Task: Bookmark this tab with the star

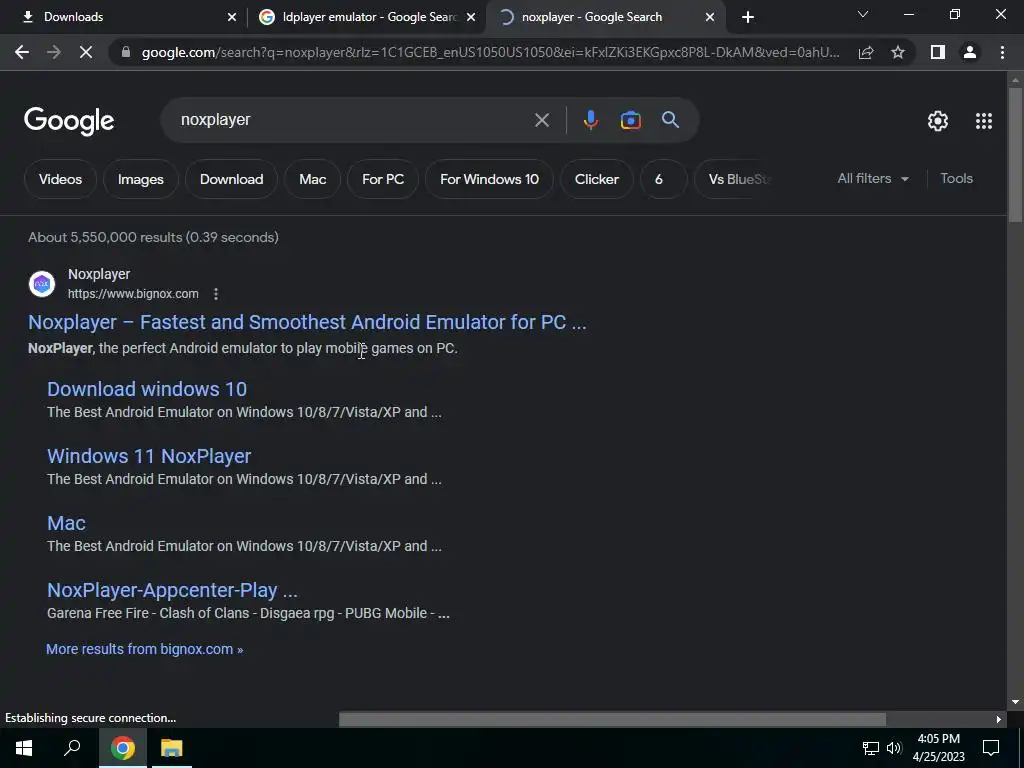Action: point(898,52)
